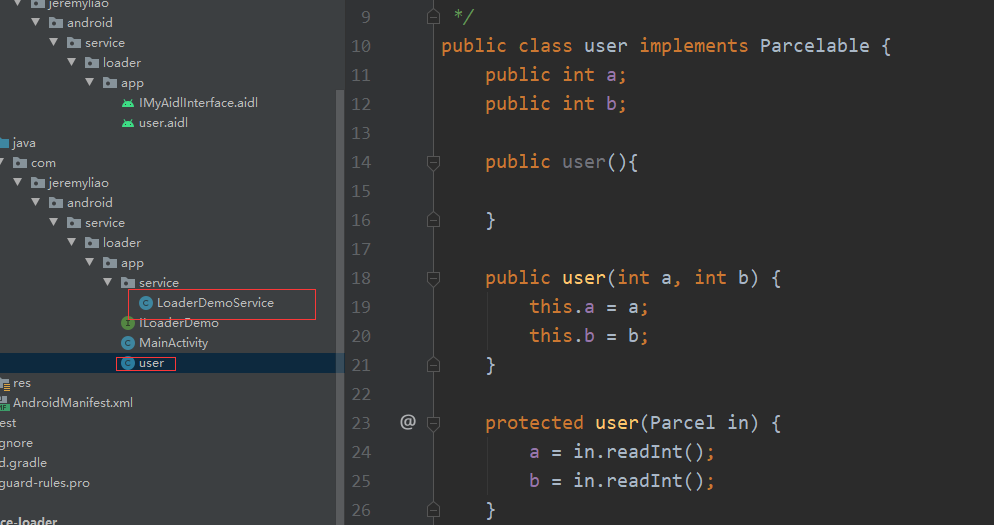Click the folder icon of jeremyliao under com
Screen dimensions: 994x525
coord(38,183)
